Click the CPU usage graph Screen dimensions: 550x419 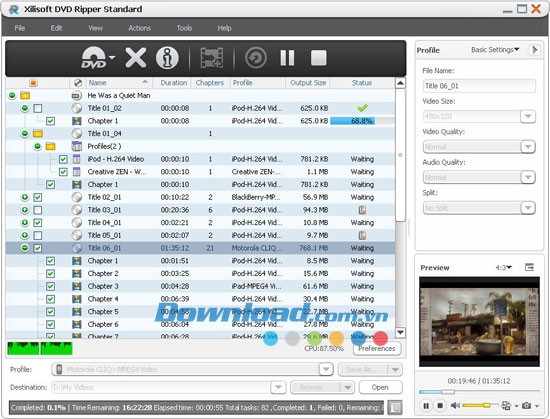40,348
